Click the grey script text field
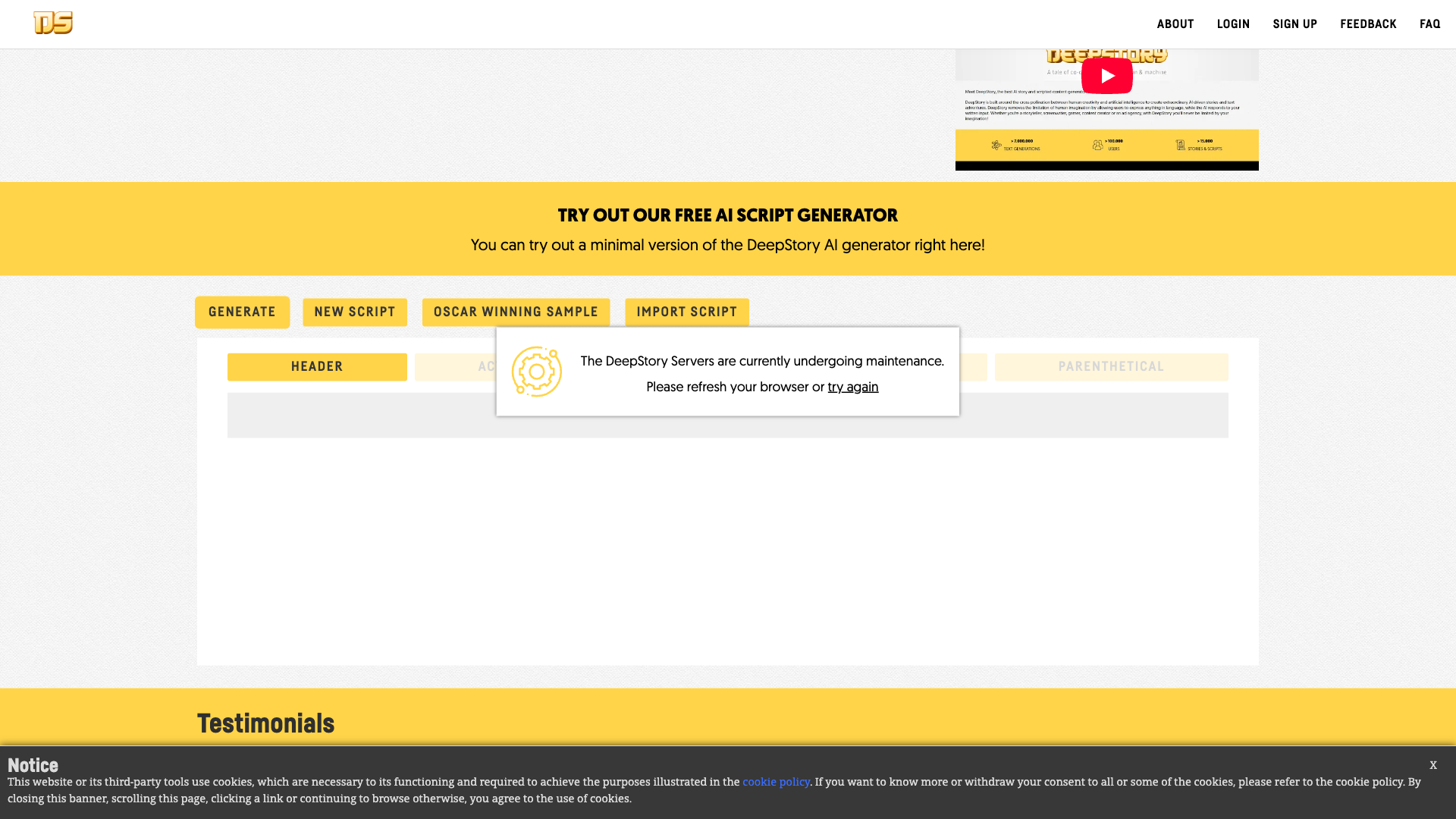The width and height of the screenshot is (1456, 819). (356, 416)
